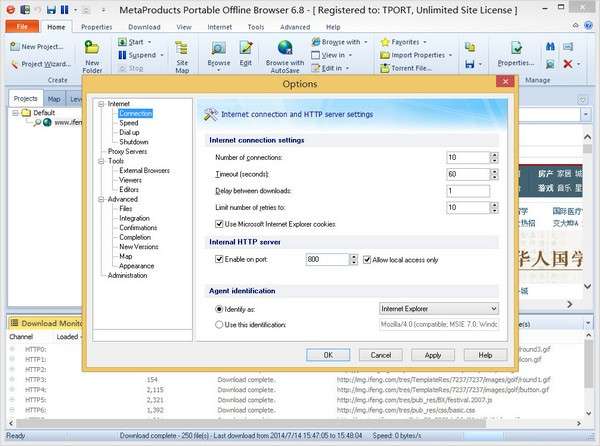Open Torrent File option
The height and width of the screenshot is (446, 600).
[x=406, y=68]
